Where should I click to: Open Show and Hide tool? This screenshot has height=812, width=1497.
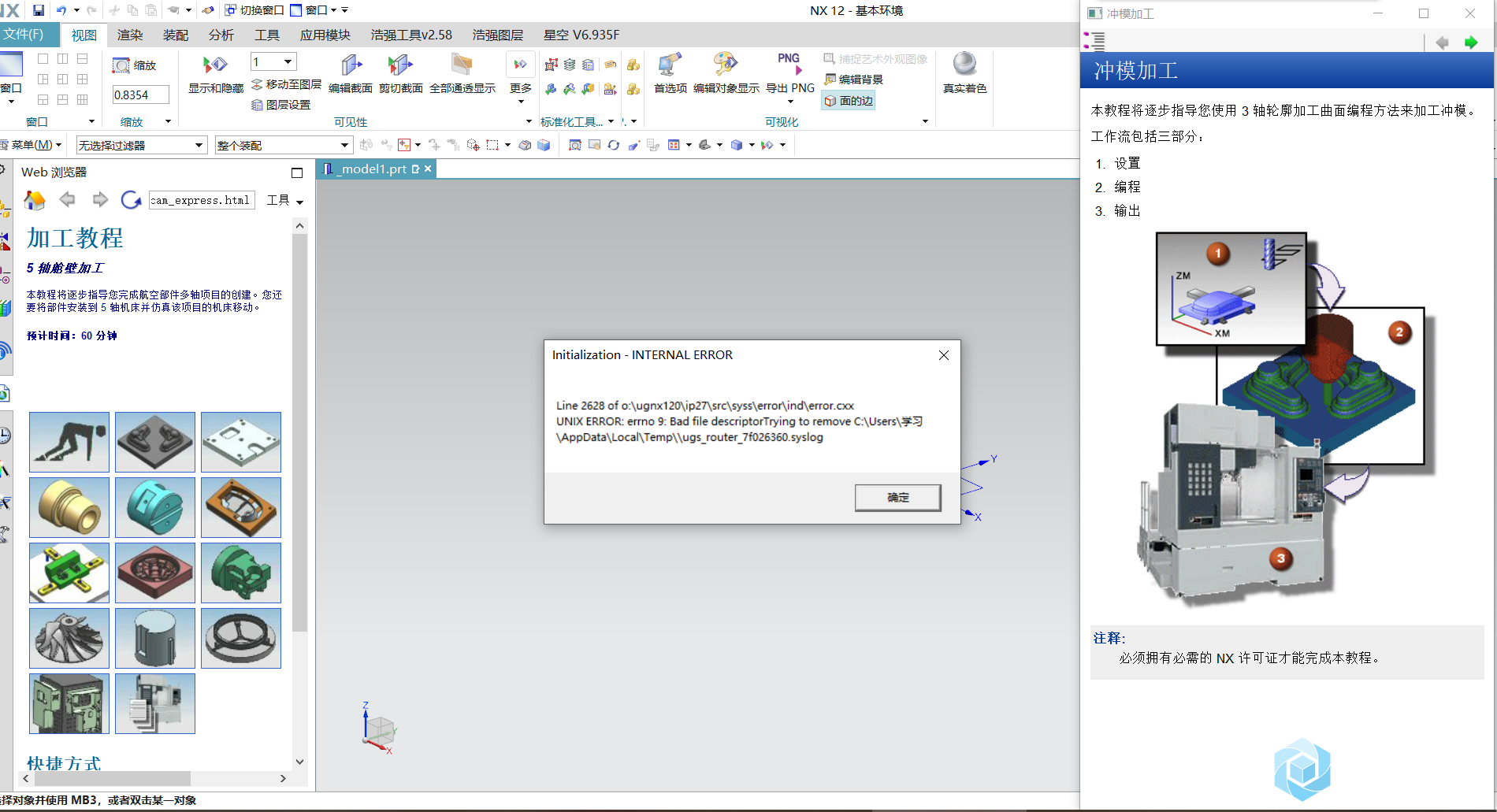tap(215, 74)
